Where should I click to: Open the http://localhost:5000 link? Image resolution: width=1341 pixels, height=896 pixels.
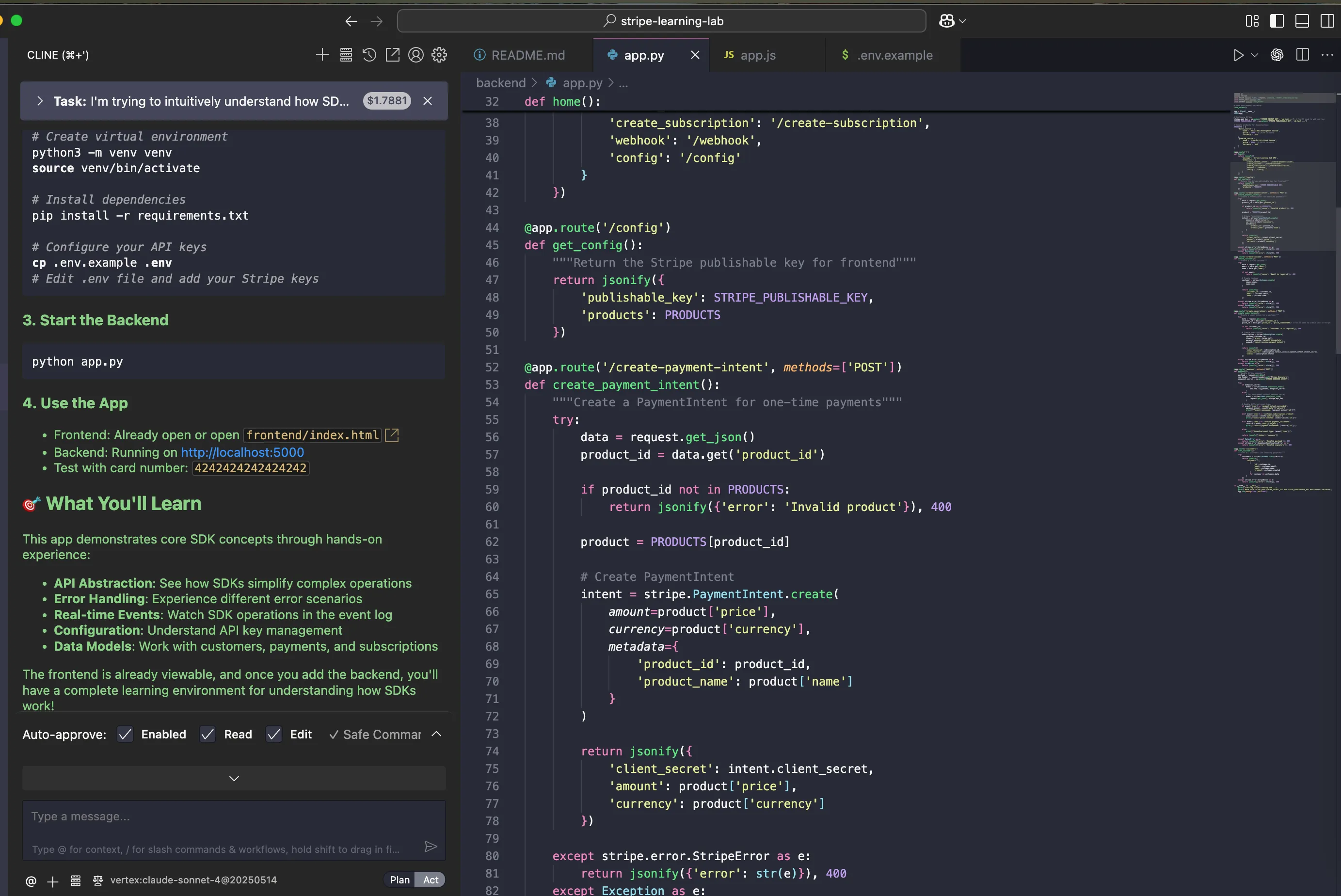[242, 452]
